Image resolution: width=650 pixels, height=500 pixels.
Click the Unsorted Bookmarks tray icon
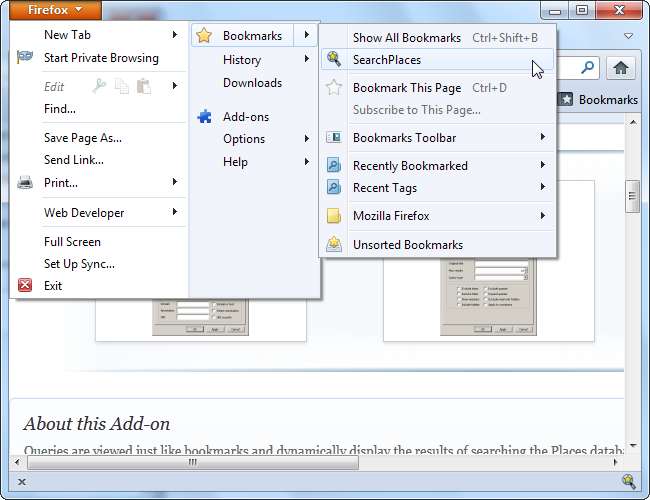pyautogui.click(x=334, y=244)
